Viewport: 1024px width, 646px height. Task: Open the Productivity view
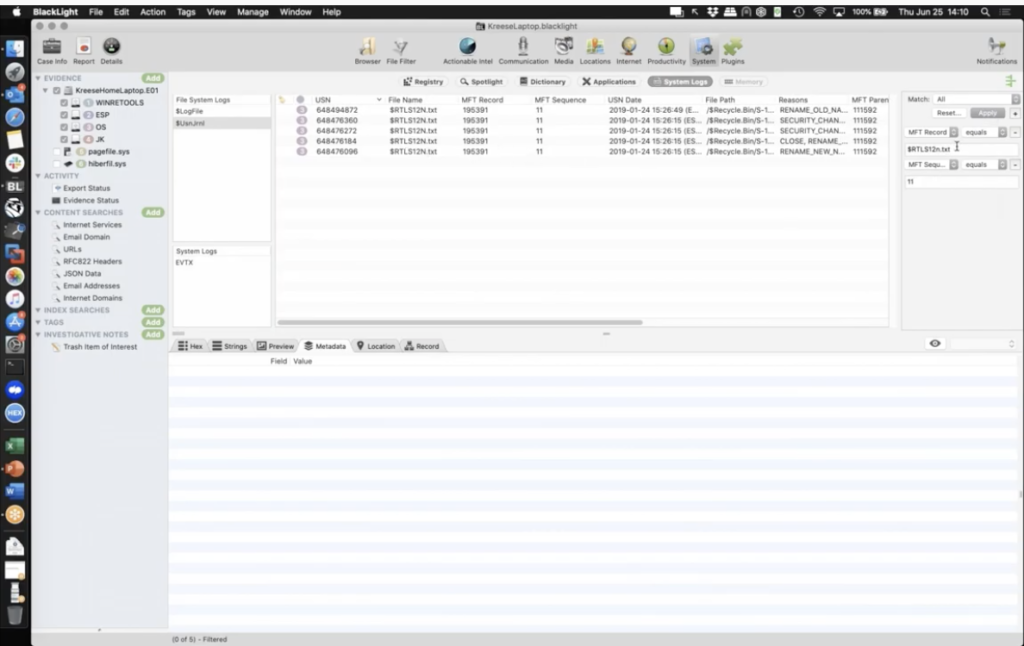666,51
